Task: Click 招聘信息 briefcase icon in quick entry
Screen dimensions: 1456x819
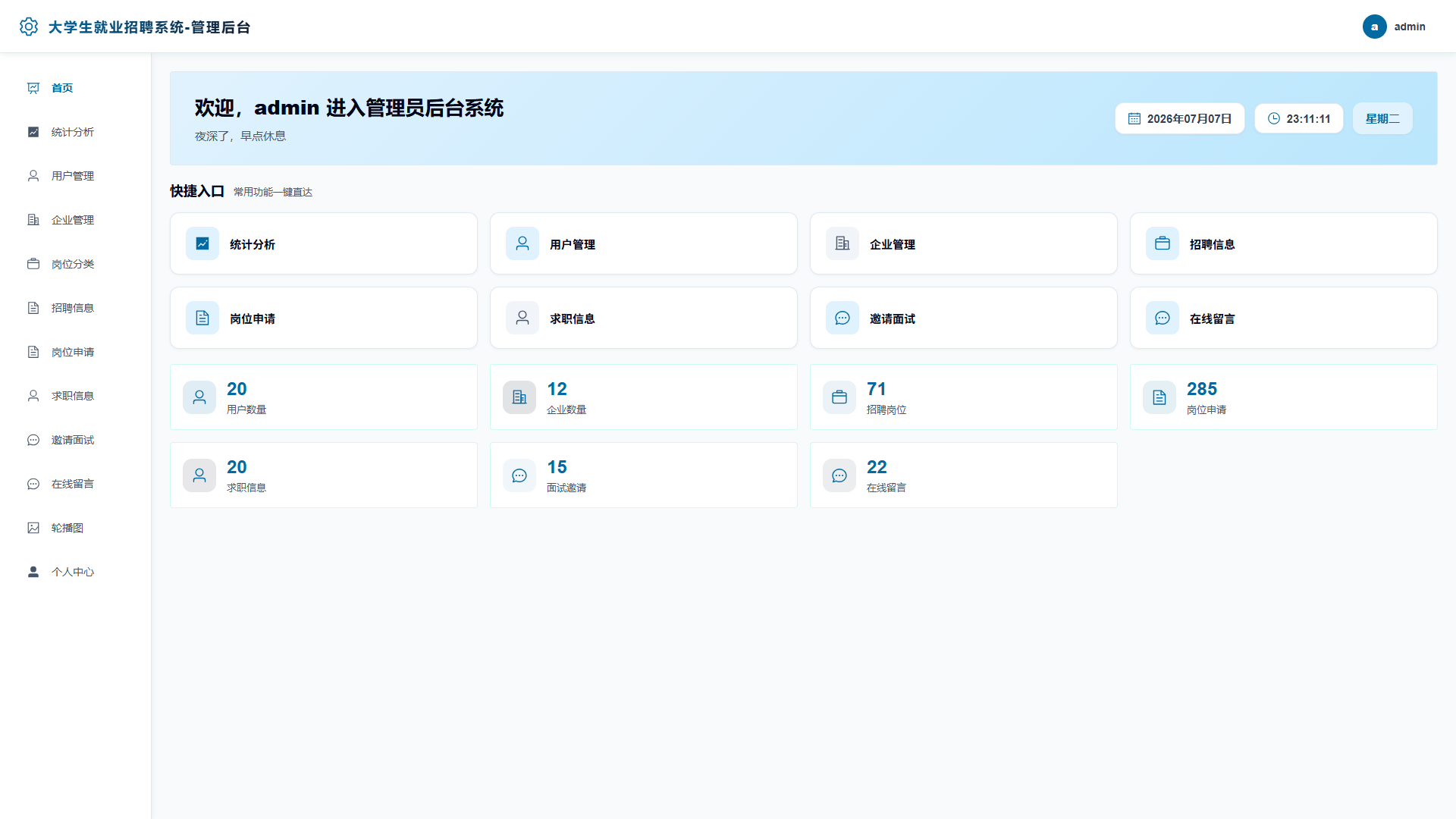Action: (x=1163, y=243)
